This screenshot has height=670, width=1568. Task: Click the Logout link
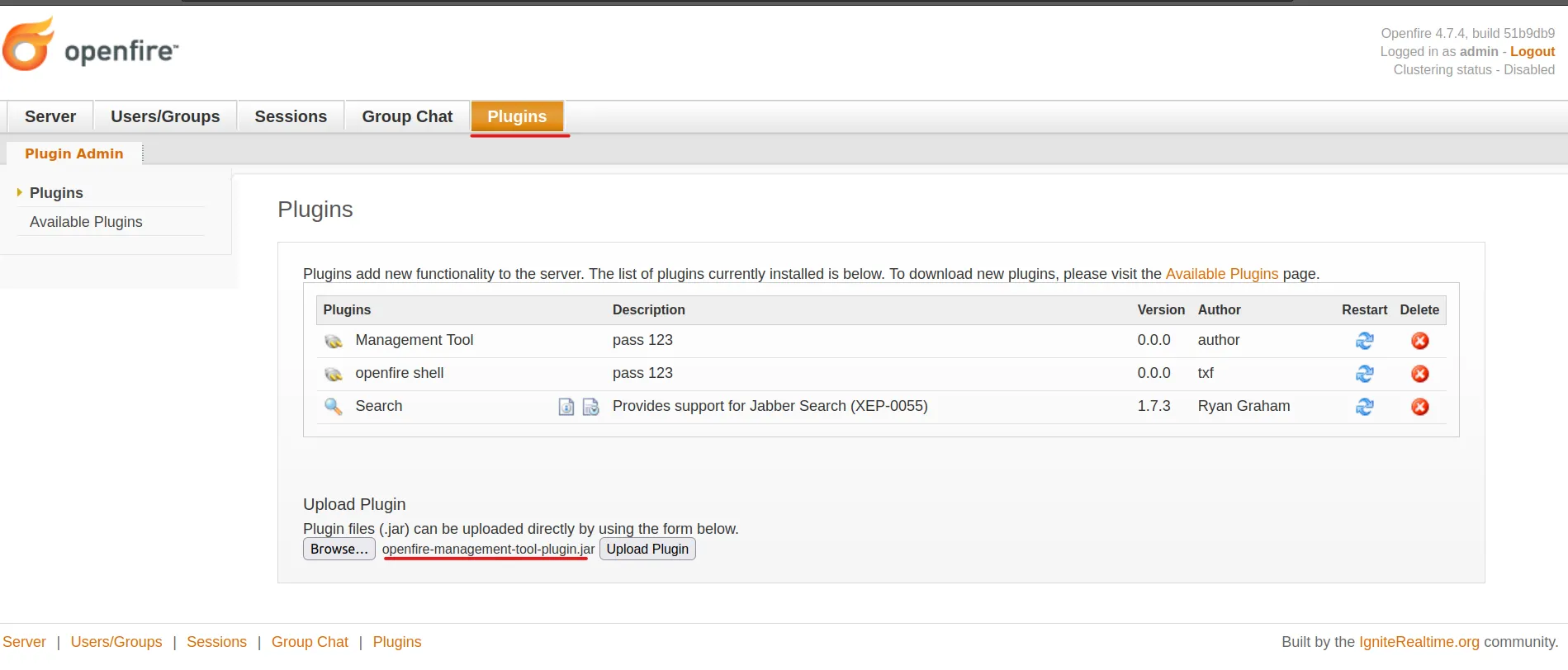[1532, 51]
